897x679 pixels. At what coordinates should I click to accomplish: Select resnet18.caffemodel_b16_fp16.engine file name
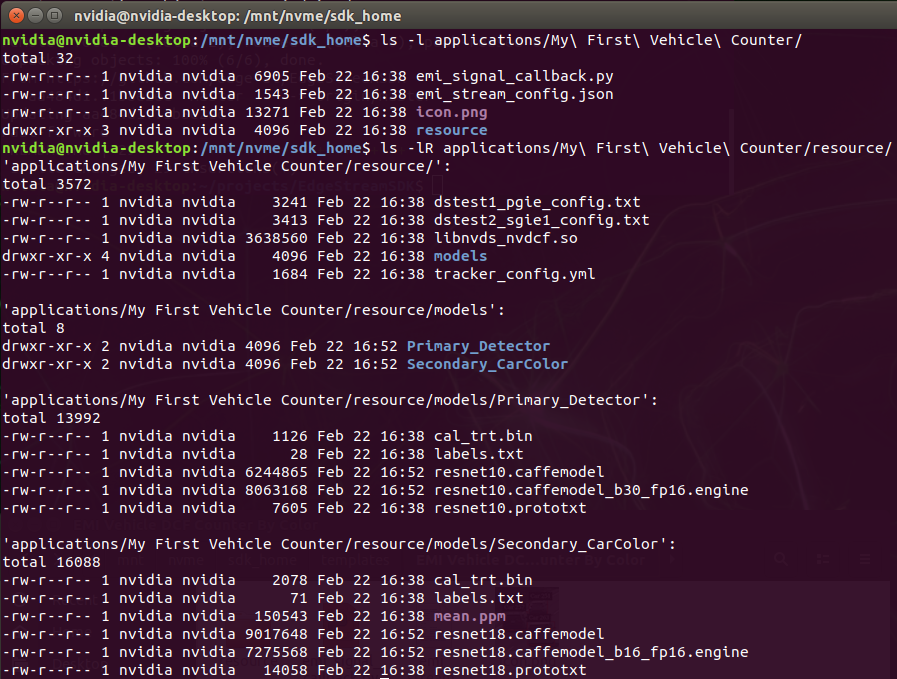[x=591, y=652]
